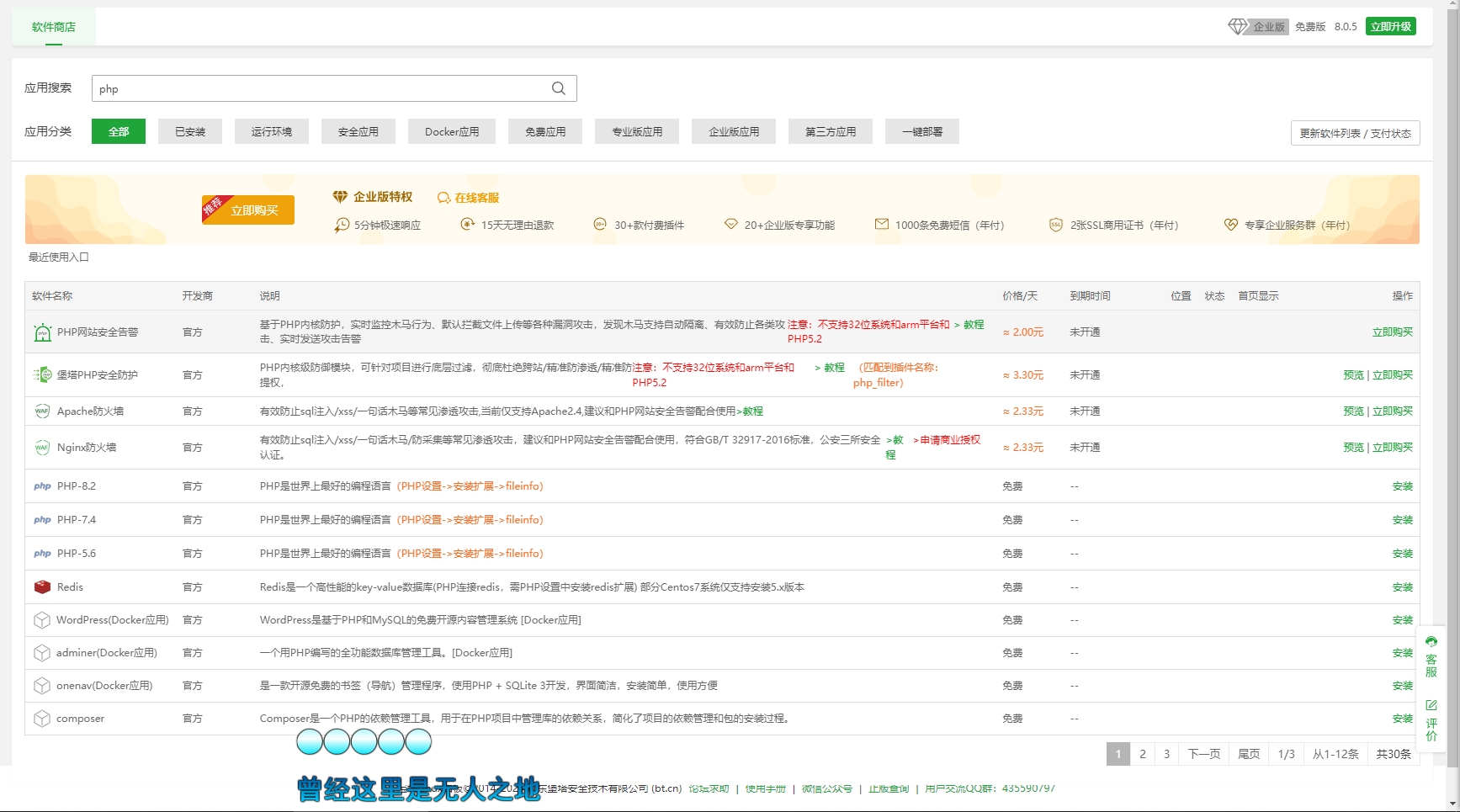
Task: Click the 企业版特权 diamond icon
Action: point(340,197)
